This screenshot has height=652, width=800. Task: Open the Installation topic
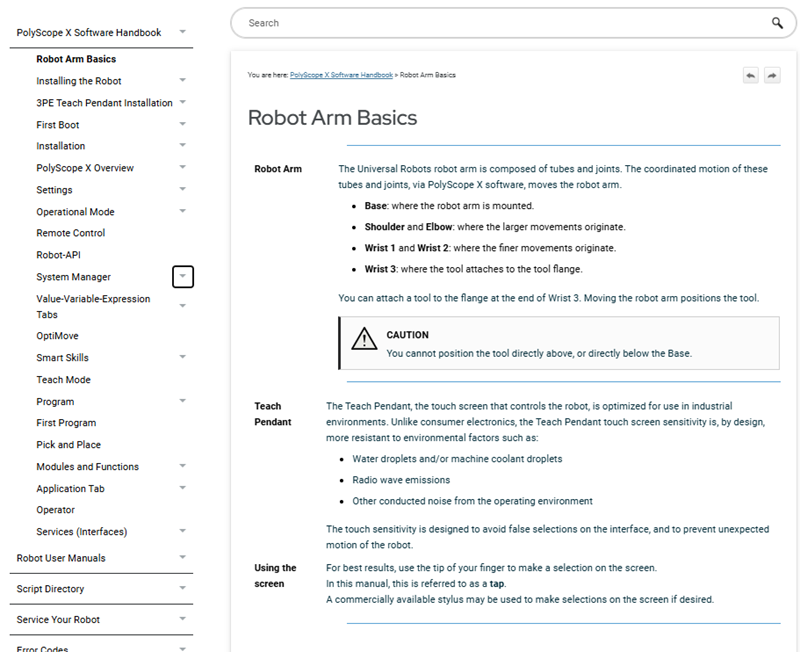(61, 146)
